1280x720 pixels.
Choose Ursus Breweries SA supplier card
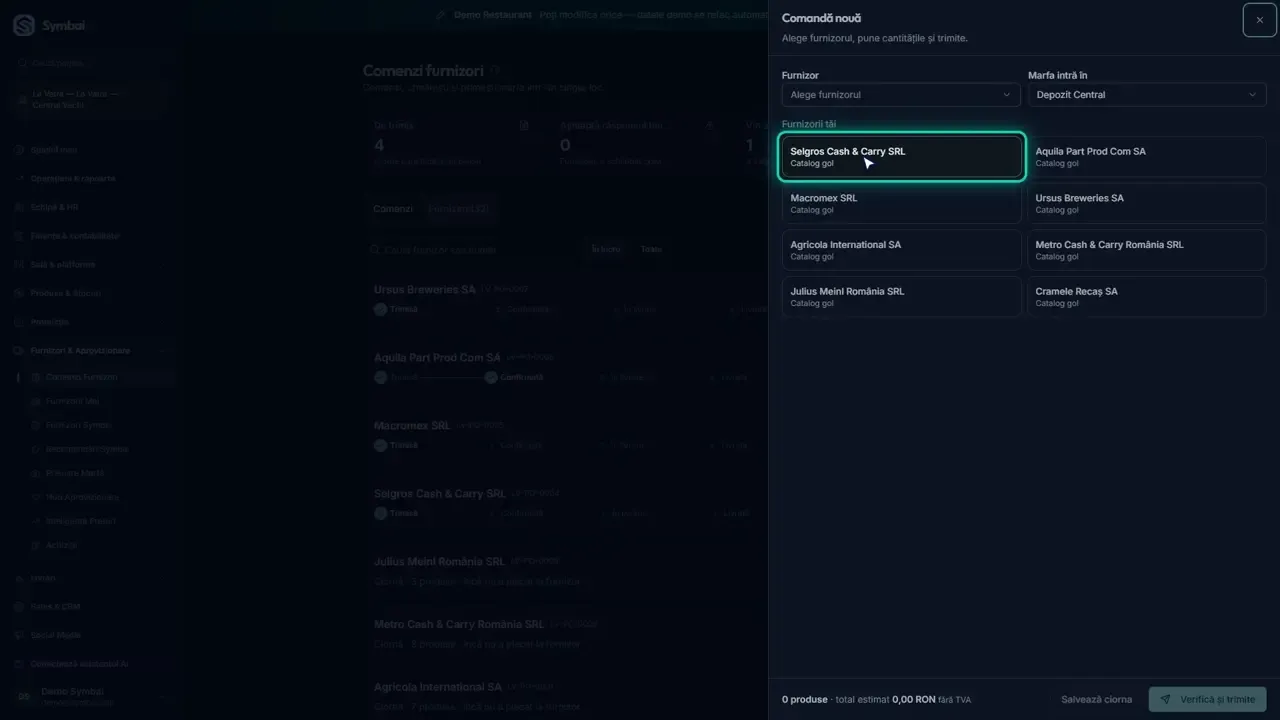click(x=1147, y=203)
